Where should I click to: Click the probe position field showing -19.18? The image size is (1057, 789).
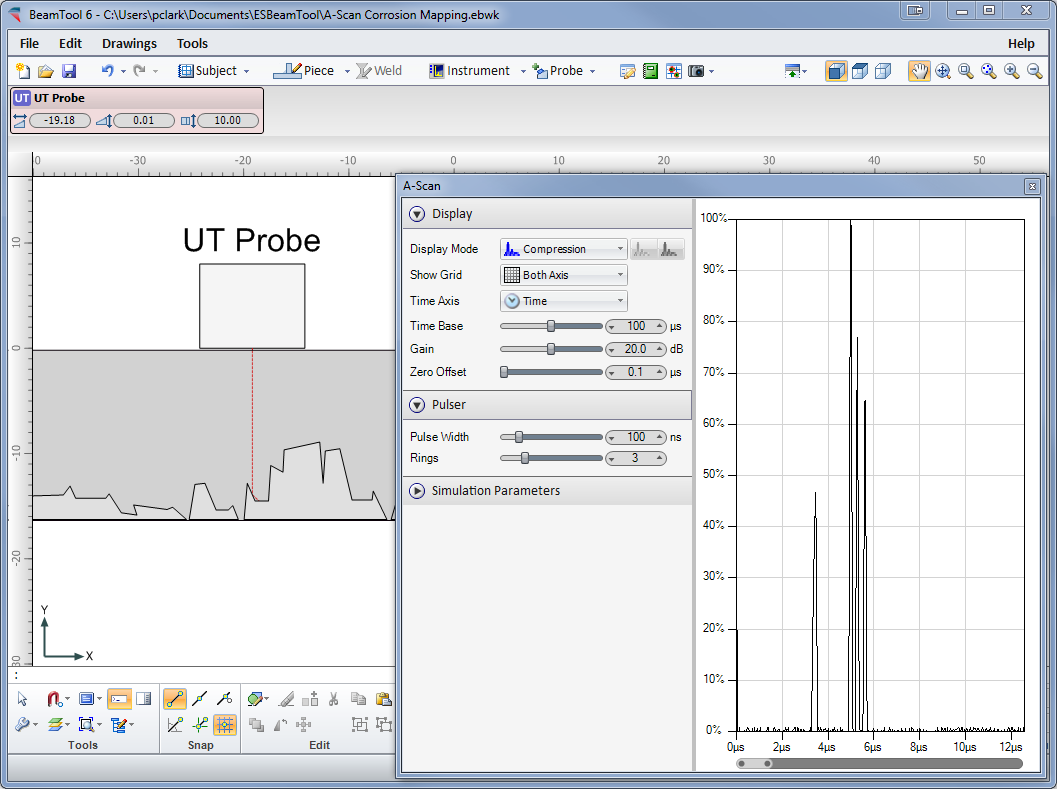(60, 121)
